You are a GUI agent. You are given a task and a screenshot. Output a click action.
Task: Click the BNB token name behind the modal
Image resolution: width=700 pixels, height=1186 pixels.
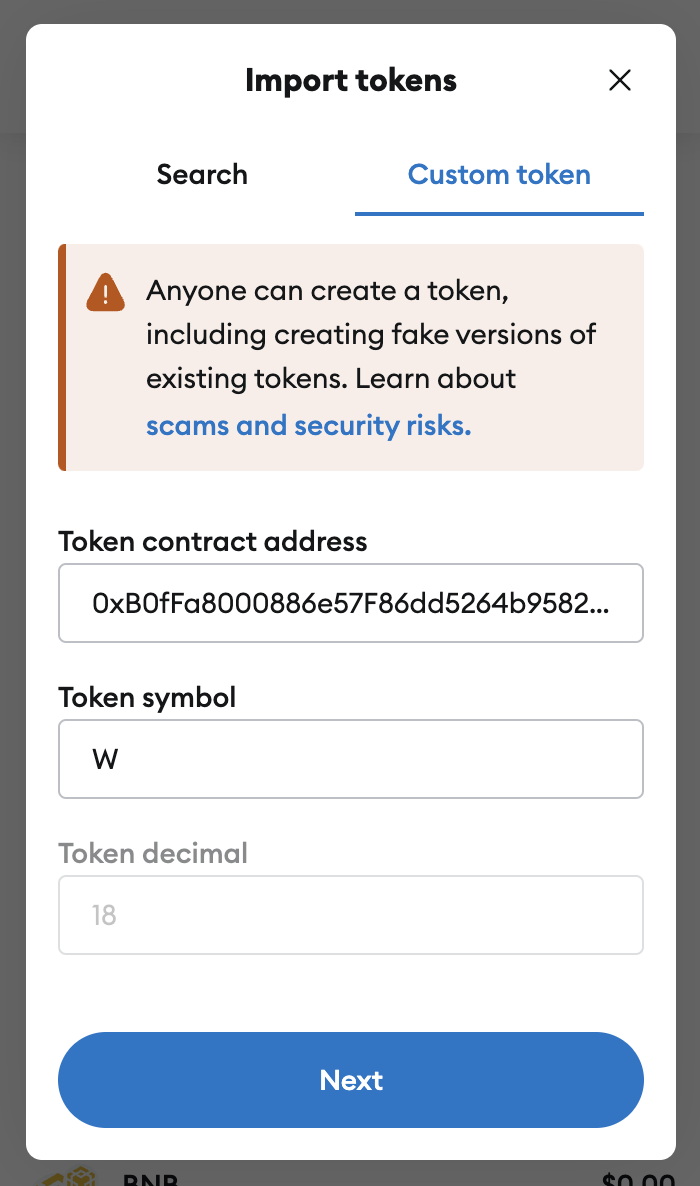tap(152, 1180)
